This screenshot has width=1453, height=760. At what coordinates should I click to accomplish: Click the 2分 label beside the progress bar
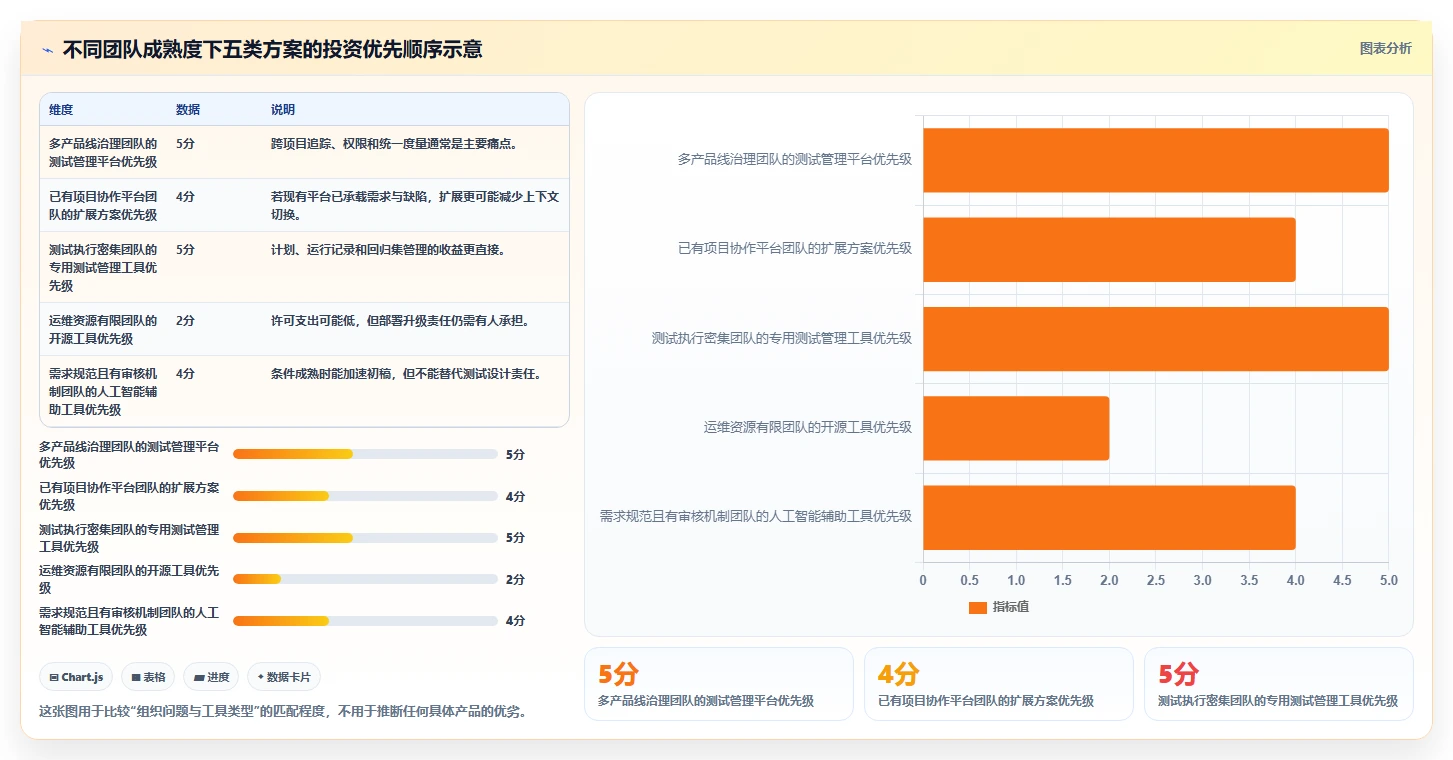pos(515,579)
